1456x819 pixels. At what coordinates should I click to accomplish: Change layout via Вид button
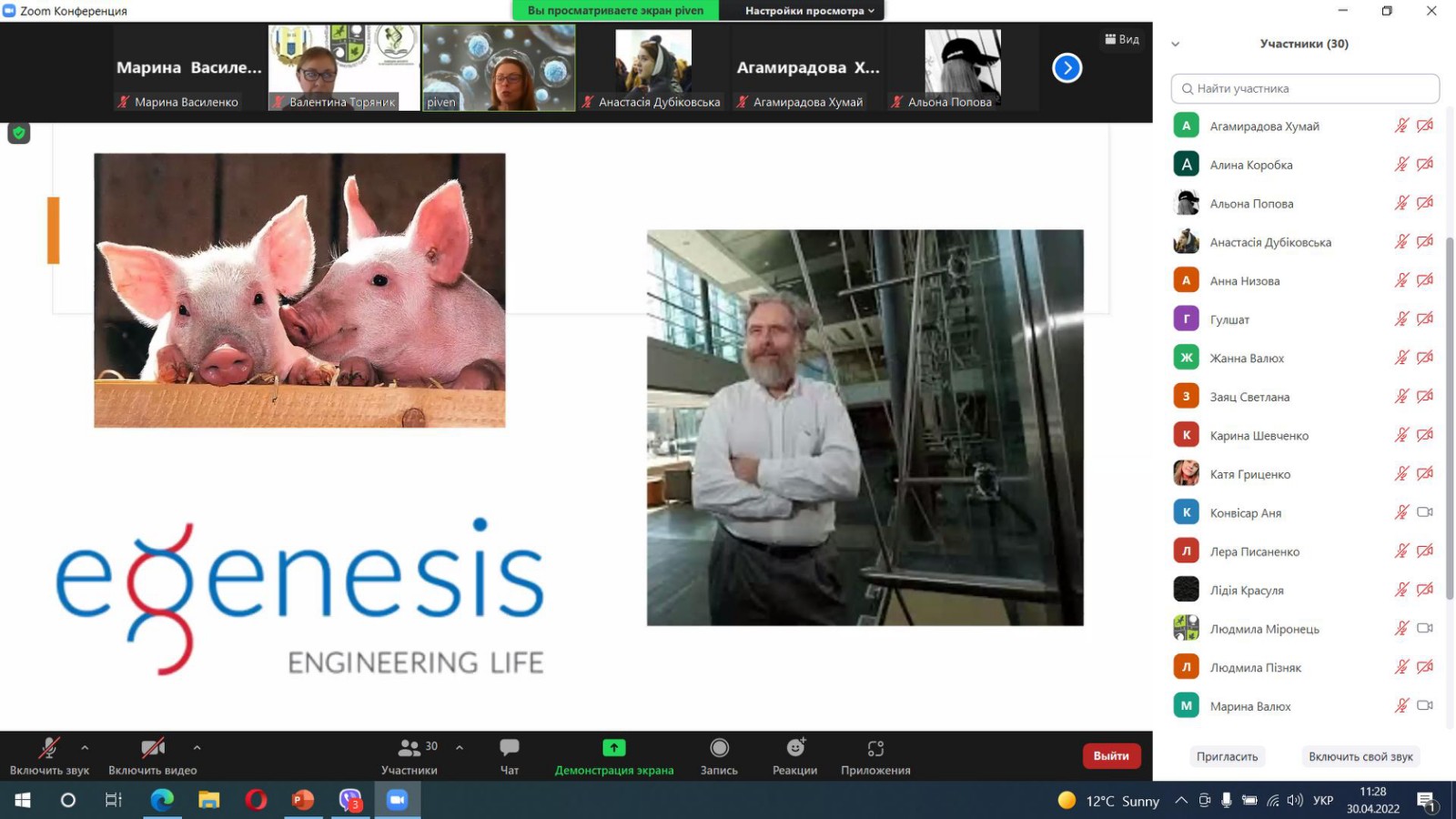coord(1122,39)
